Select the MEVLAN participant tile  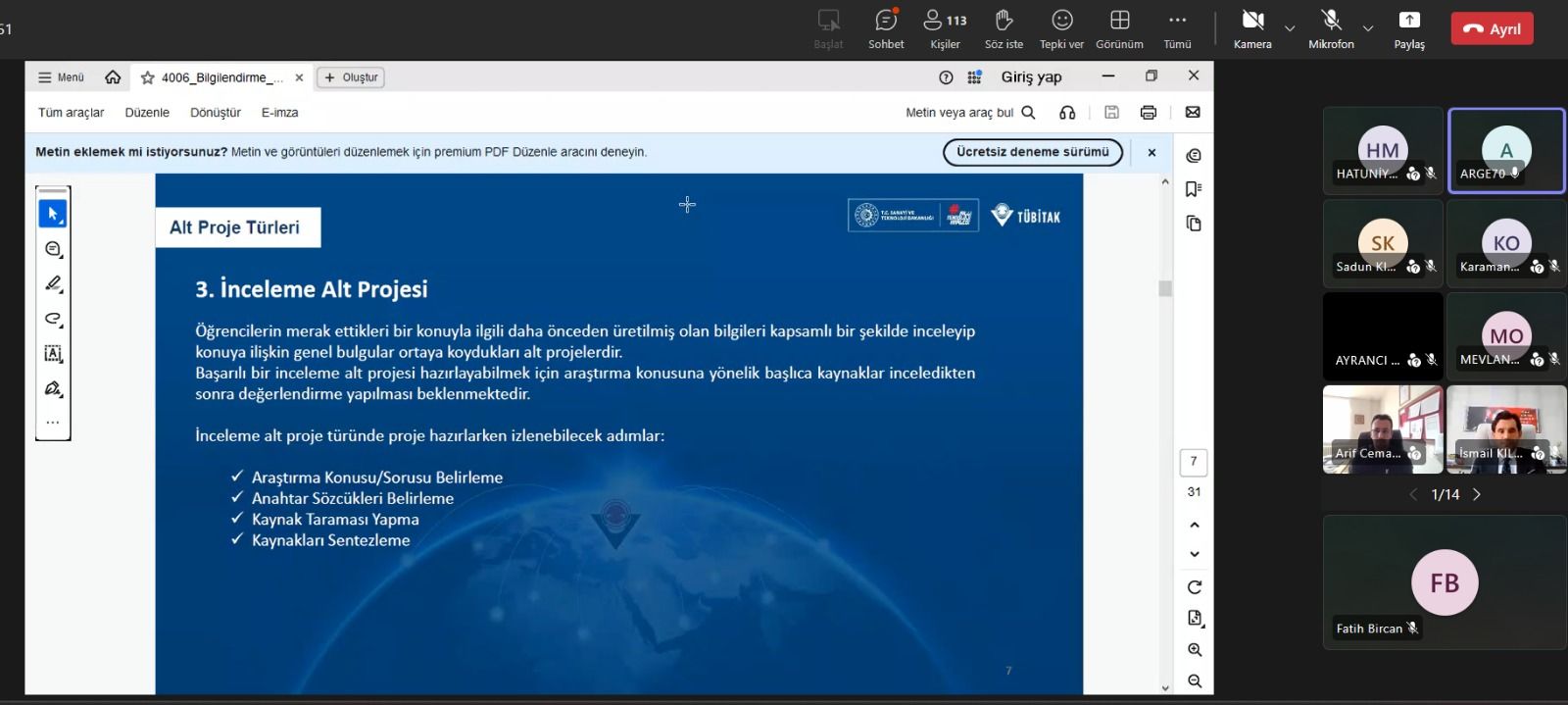coord(1506,336)
